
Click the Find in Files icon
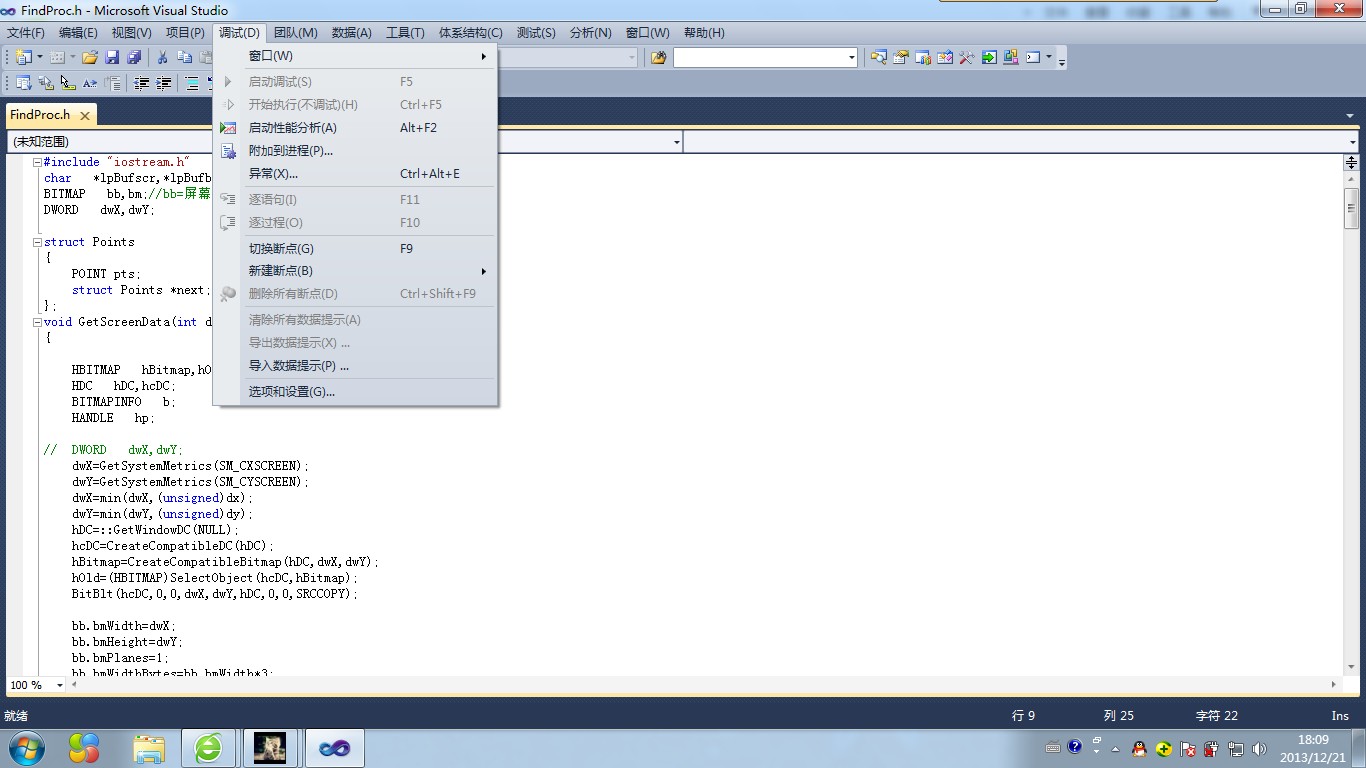pos(658,57)
